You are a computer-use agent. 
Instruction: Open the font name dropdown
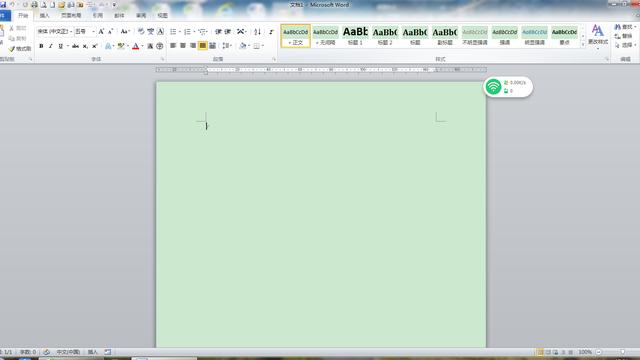71,31
